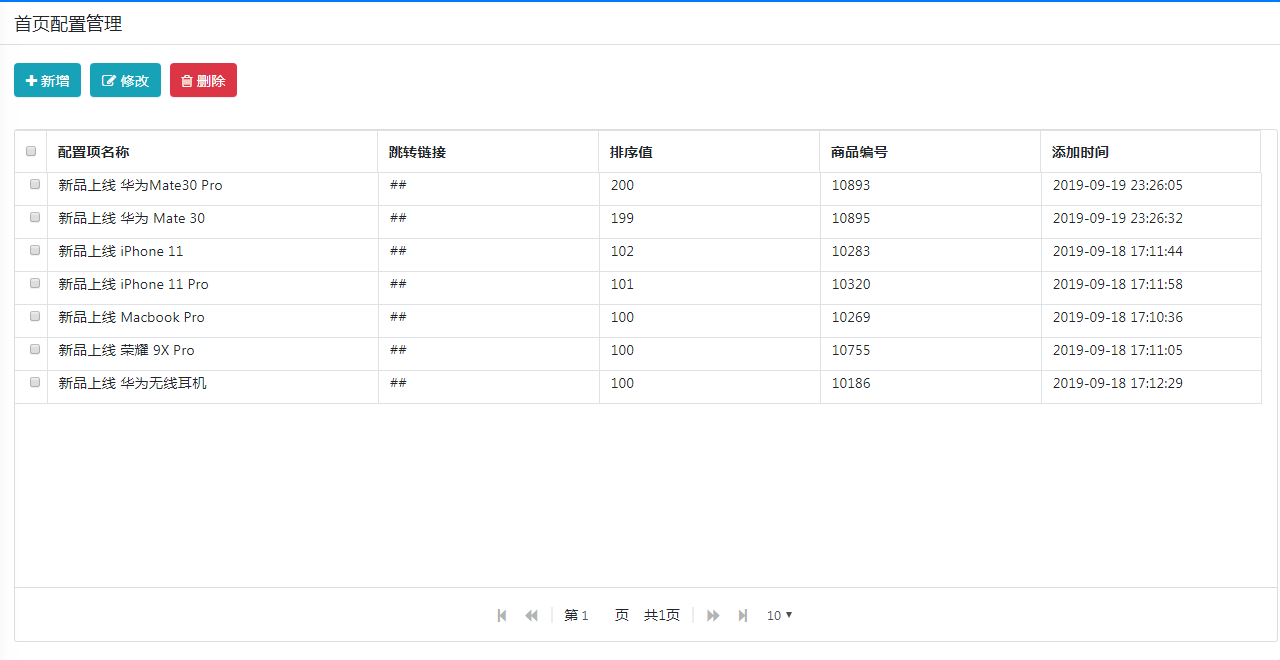
Task: Click product number 10269
Action: (851, 317)
